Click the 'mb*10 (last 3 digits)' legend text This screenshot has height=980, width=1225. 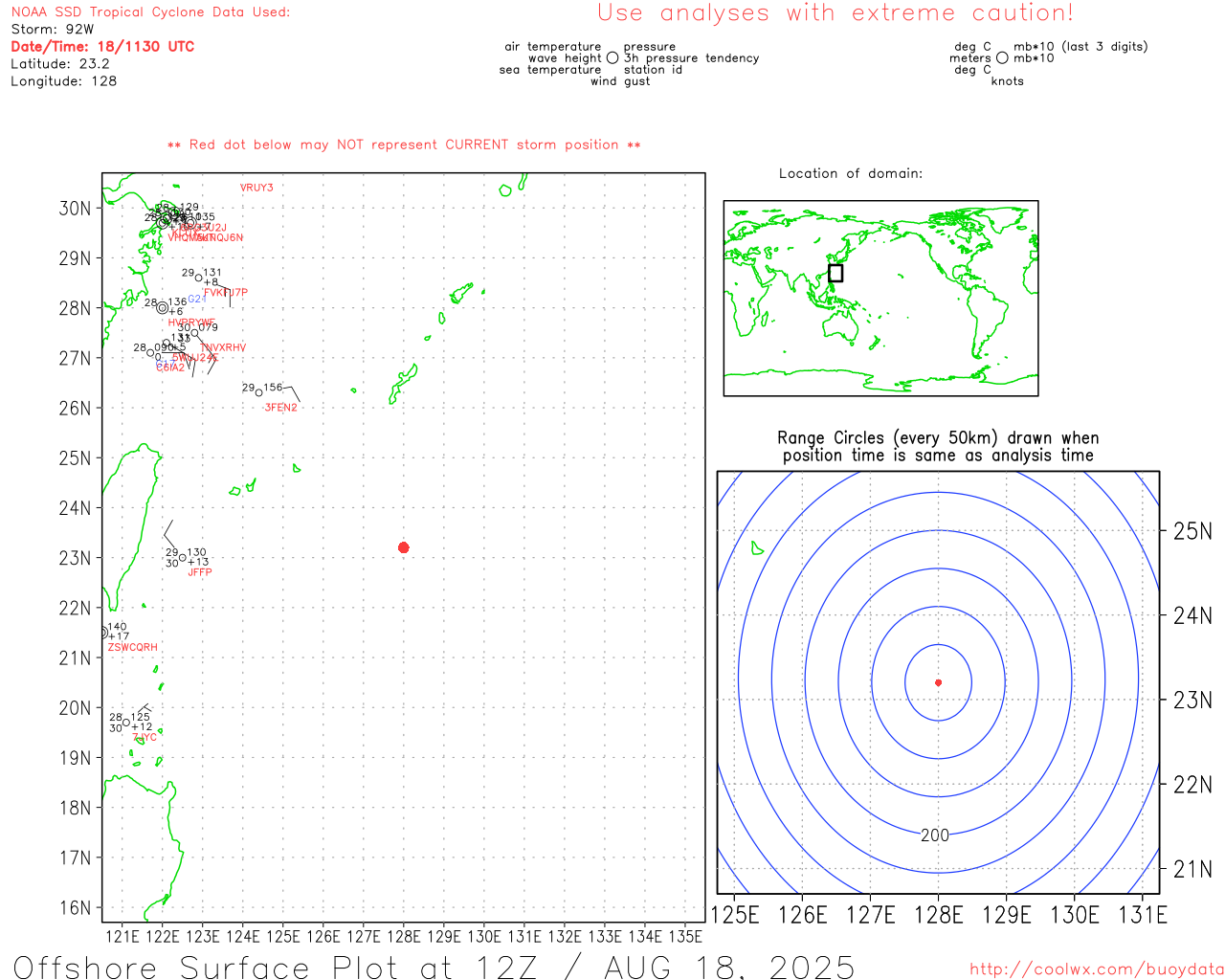[x=1080, y=47]
